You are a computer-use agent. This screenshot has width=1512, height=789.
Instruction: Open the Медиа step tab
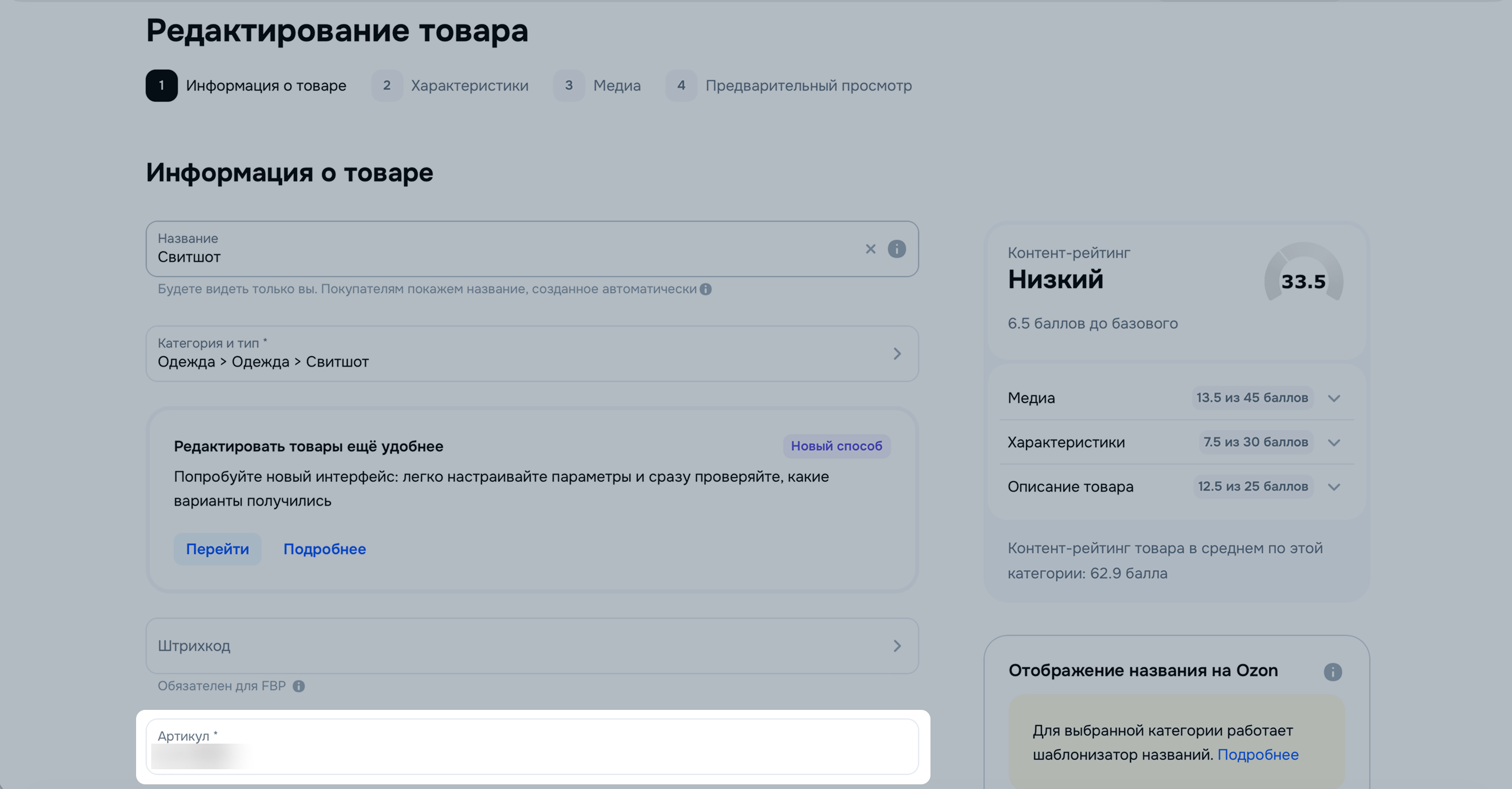[x=616, y=86]
